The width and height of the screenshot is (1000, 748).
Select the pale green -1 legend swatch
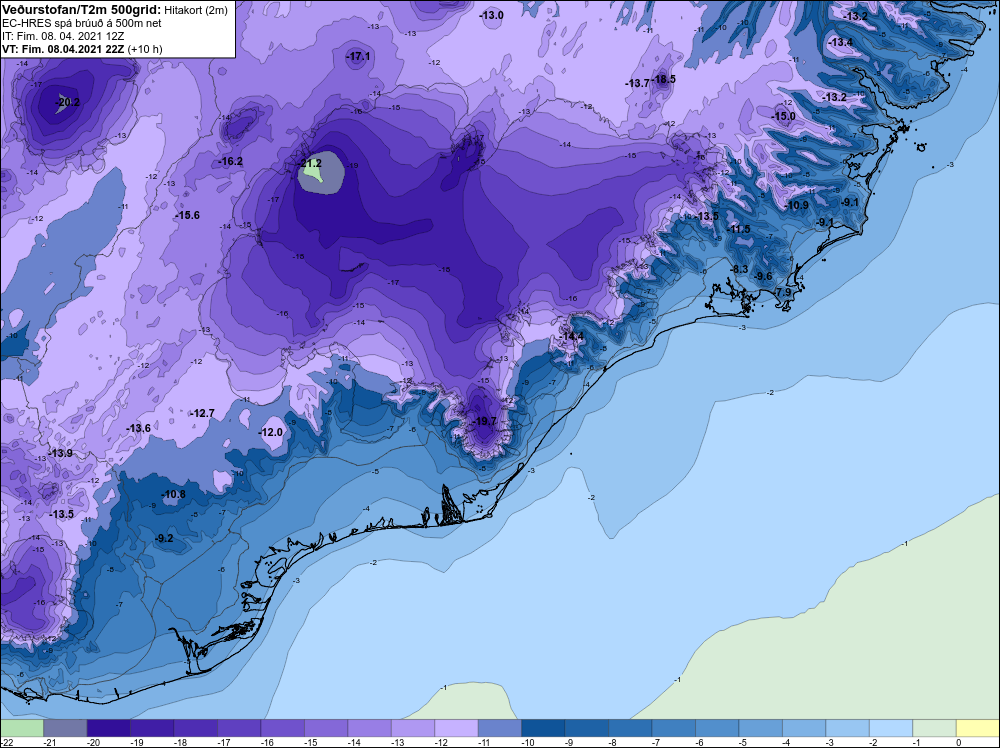point(934,728)
